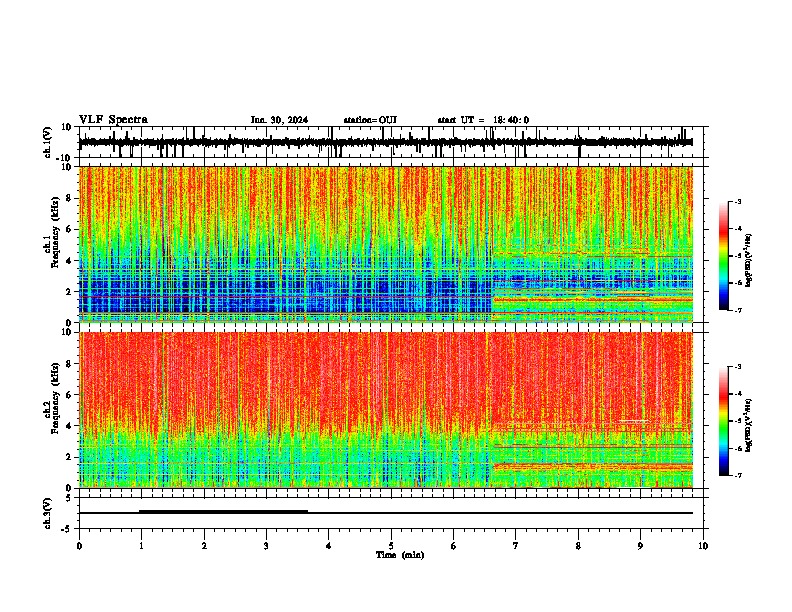Click the '10' at the time axis end
This screenshot has height=612, width=792.
[x=703, y=546]
